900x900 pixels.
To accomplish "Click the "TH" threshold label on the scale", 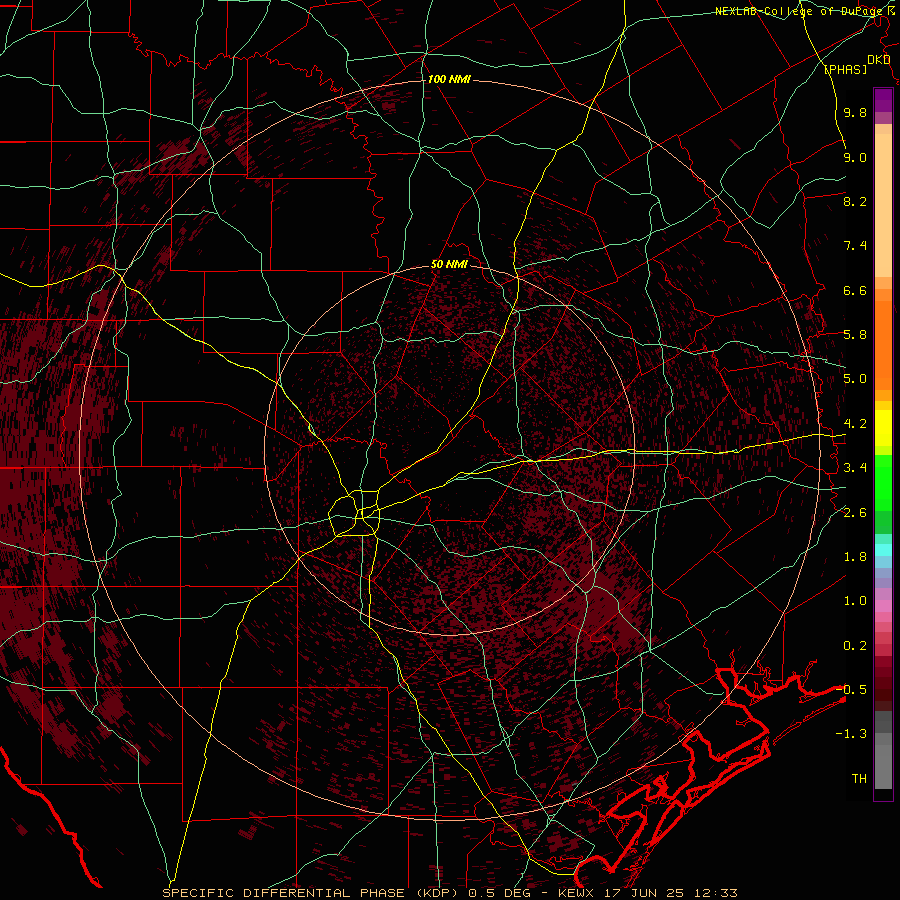I will point(859,779).
